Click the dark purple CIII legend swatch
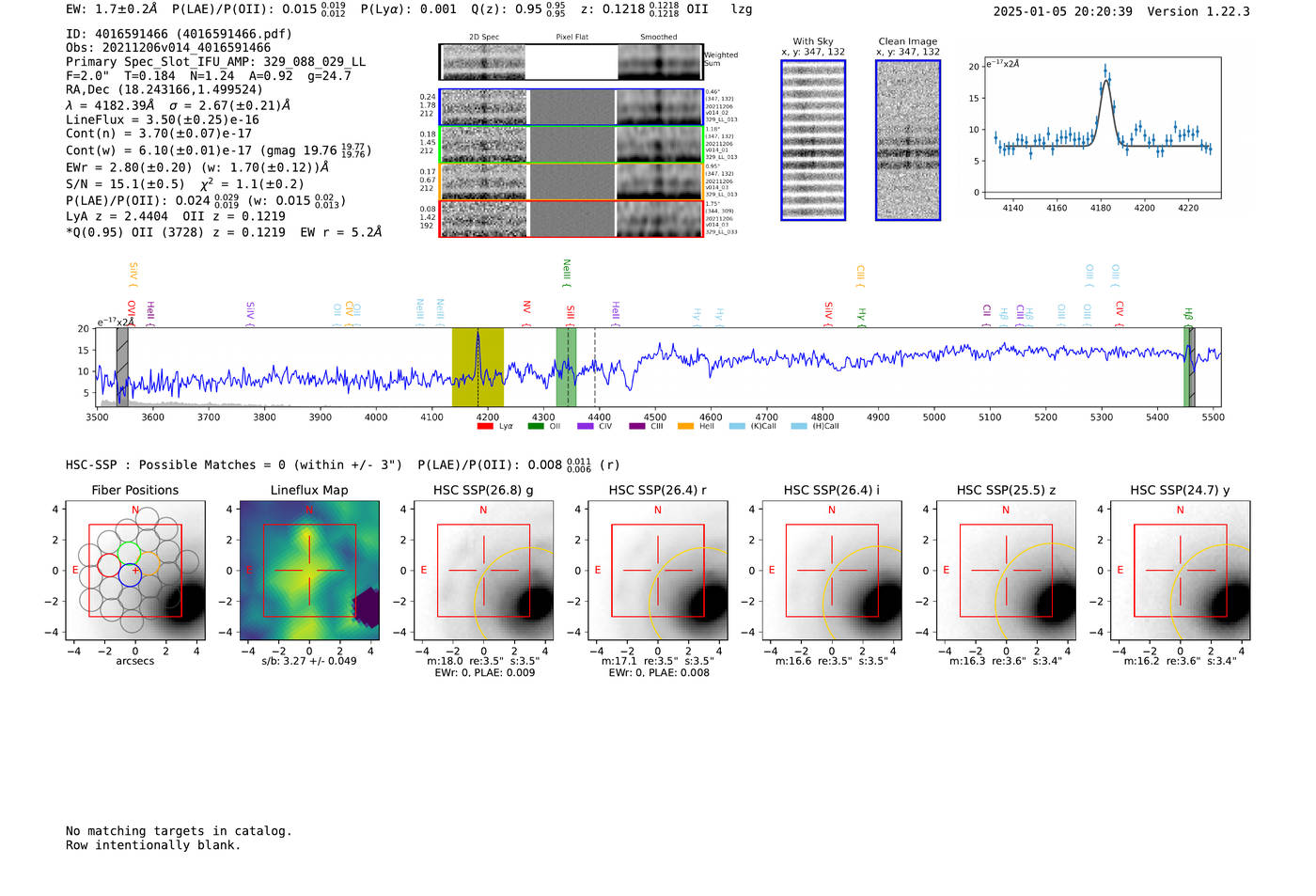 tap(637, 427)
